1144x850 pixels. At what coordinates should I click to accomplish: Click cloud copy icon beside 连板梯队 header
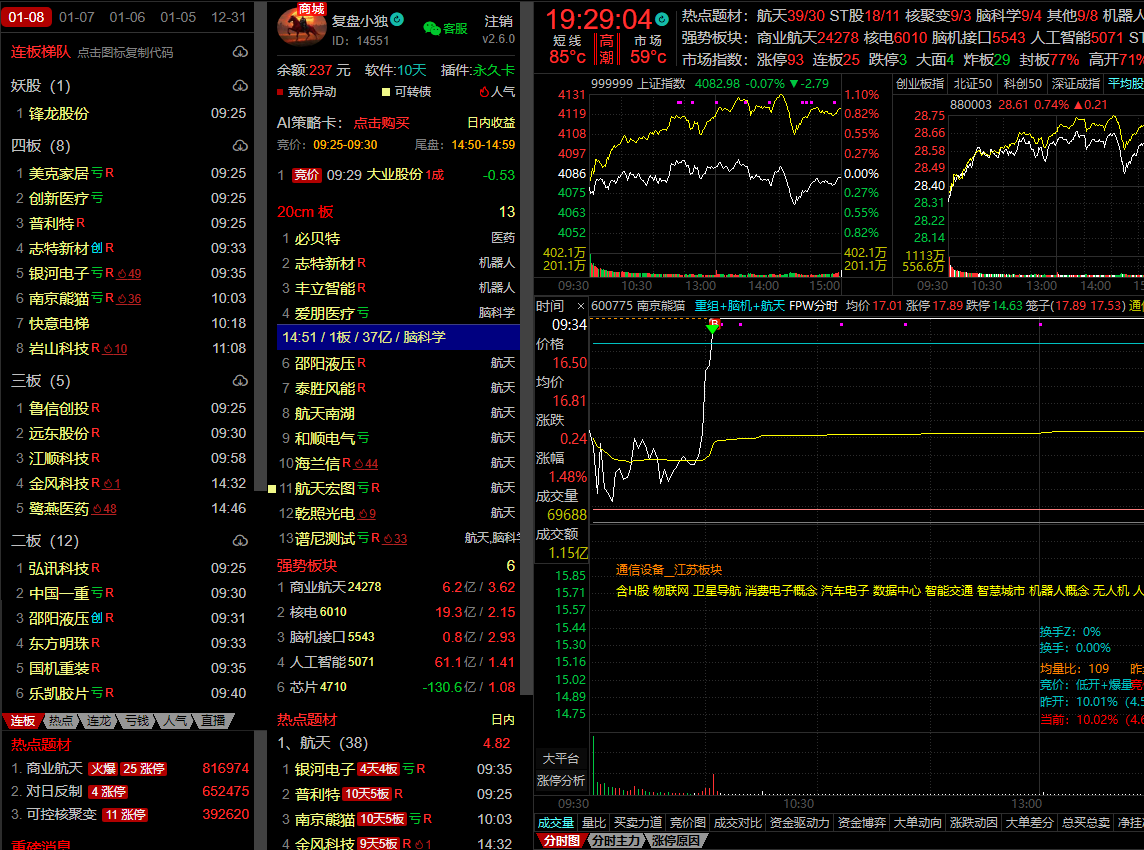pyautogui.click(x=240, y=53)
